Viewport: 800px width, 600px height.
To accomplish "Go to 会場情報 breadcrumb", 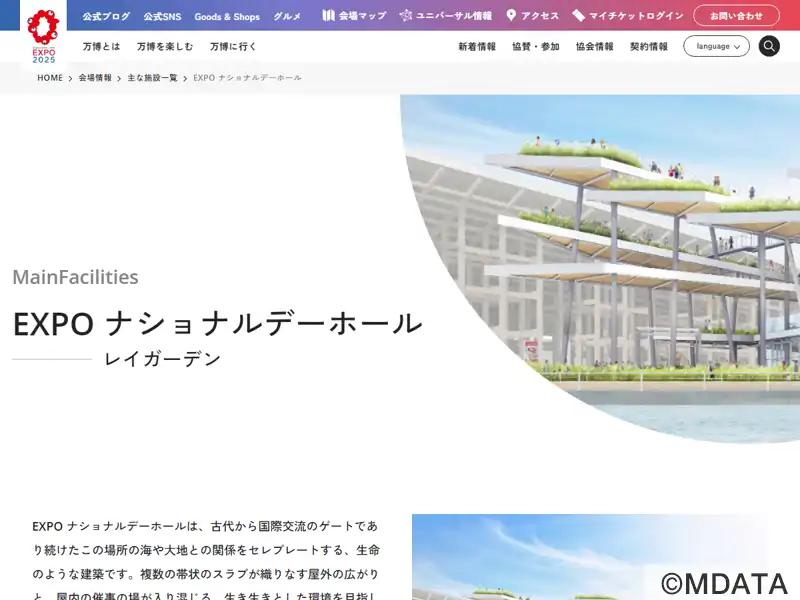I will click(95, 78).
